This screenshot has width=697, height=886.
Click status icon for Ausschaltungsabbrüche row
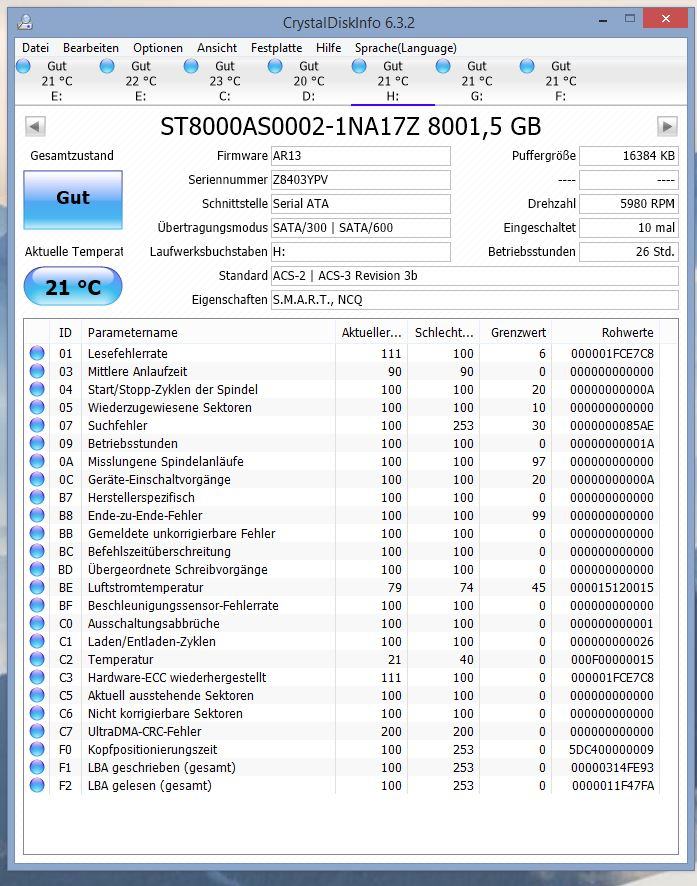pos(37,623)
